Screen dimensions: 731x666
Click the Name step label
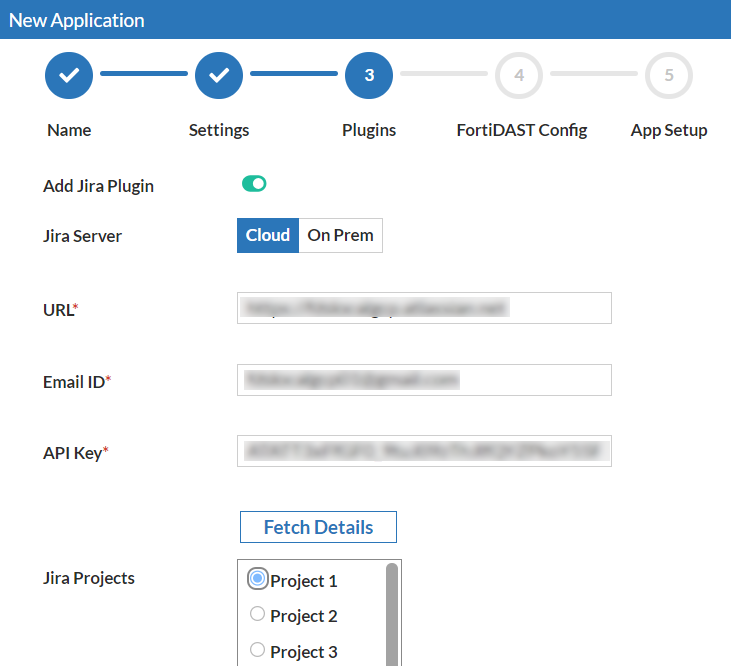click(x=69, y=130)
